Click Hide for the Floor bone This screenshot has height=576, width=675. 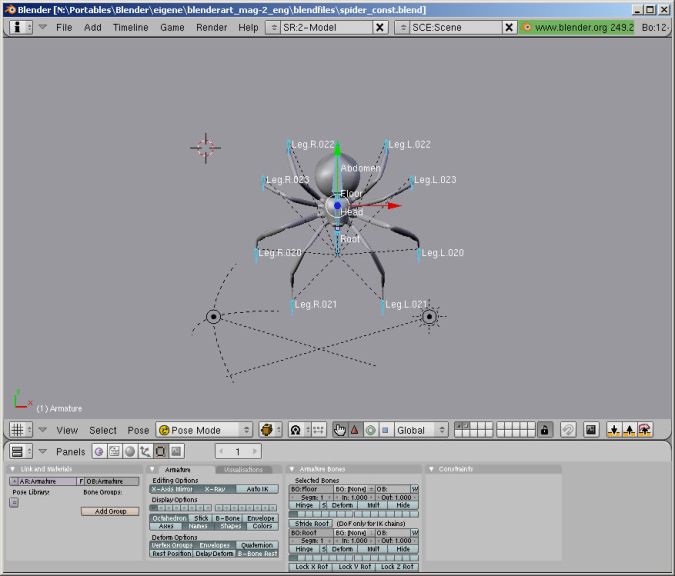(x=403, y=505)
